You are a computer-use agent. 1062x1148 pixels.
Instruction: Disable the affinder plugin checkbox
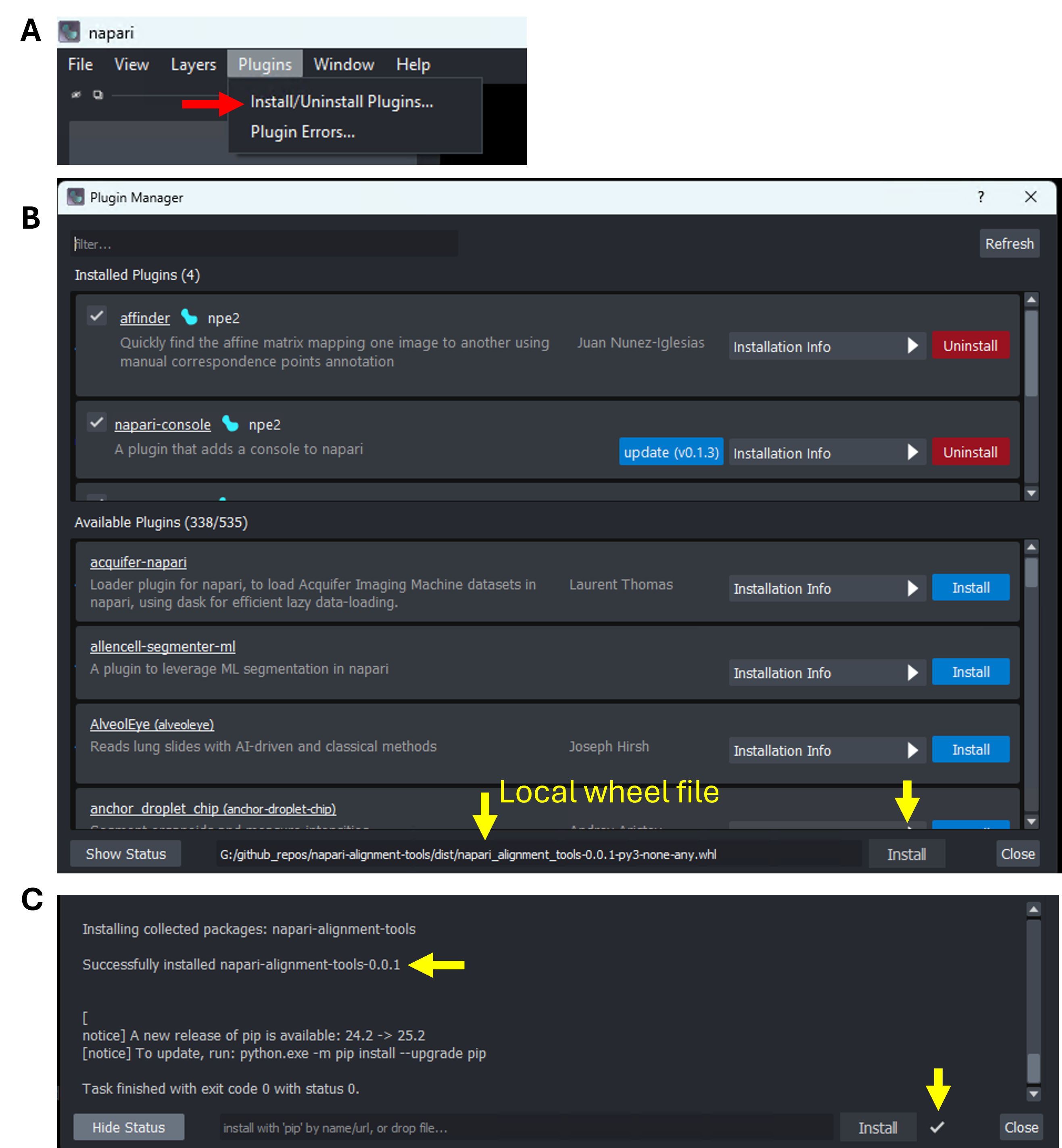[x=96, y=315]
